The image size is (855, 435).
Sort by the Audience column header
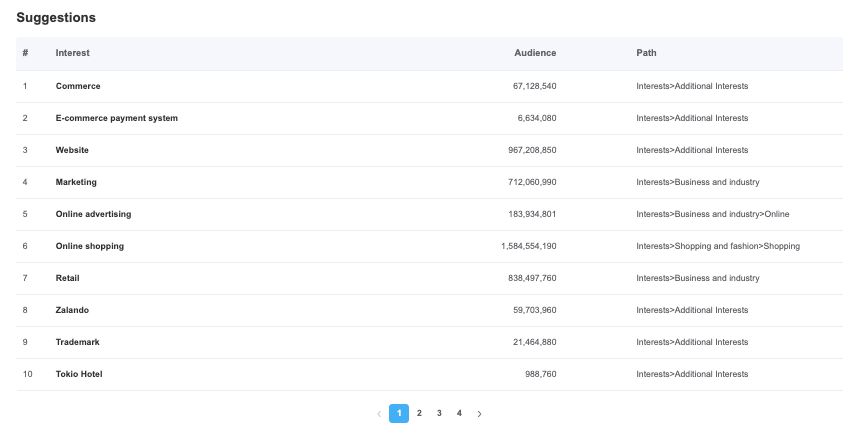pyautogui.click(x=535, y=53)
